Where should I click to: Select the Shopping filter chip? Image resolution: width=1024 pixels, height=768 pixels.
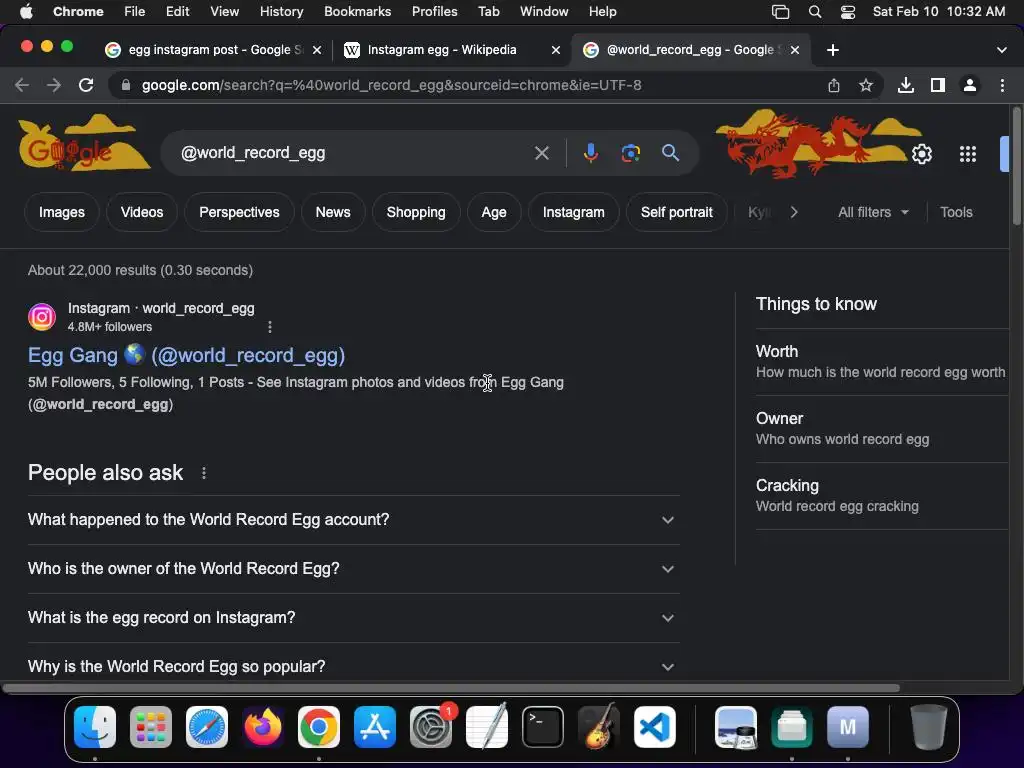point(416,212)
